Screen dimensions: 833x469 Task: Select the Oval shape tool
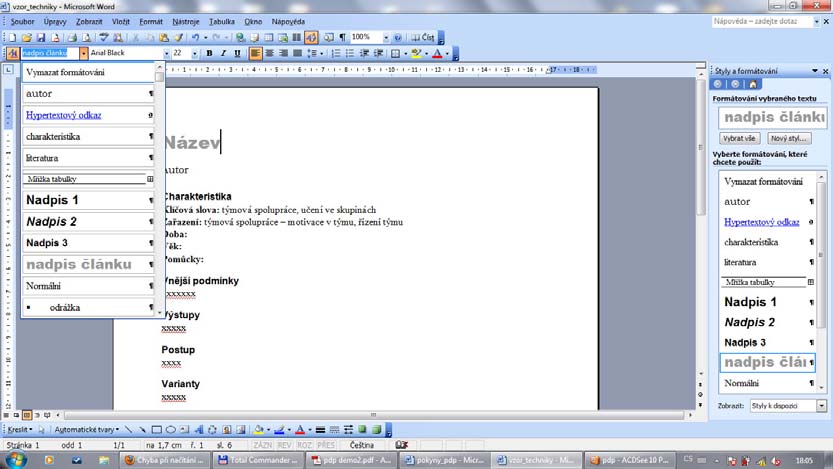(x=171, y=429)
